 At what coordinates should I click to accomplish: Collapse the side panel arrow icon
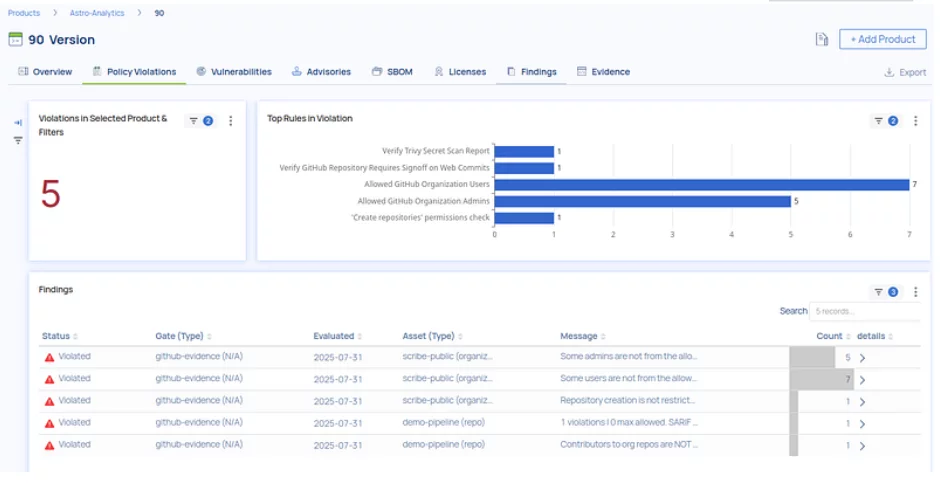[18, 122]
